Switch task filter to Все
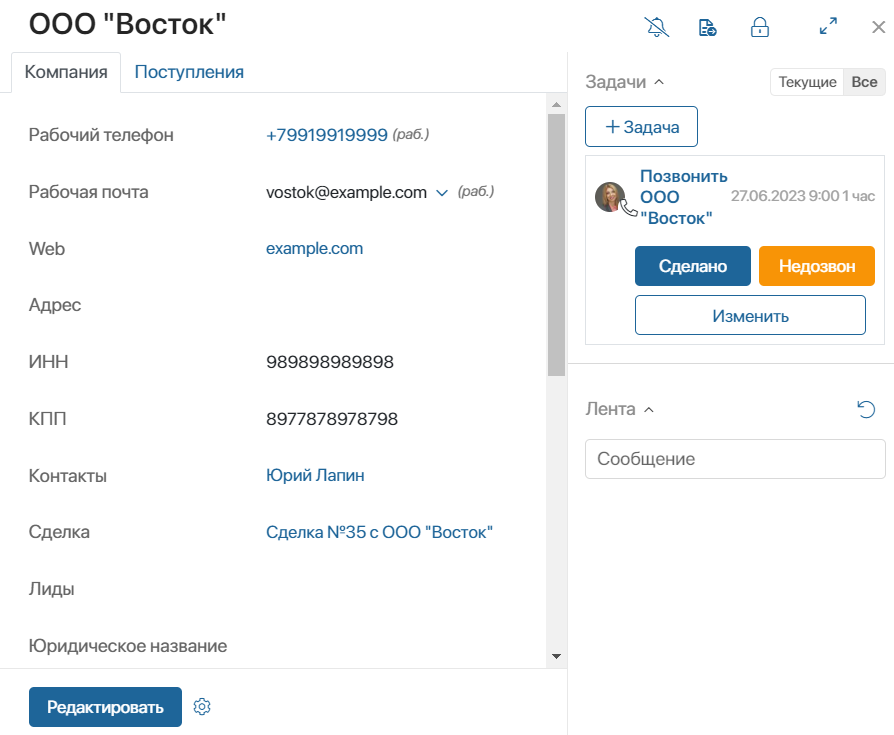 (x=864, y=82)
